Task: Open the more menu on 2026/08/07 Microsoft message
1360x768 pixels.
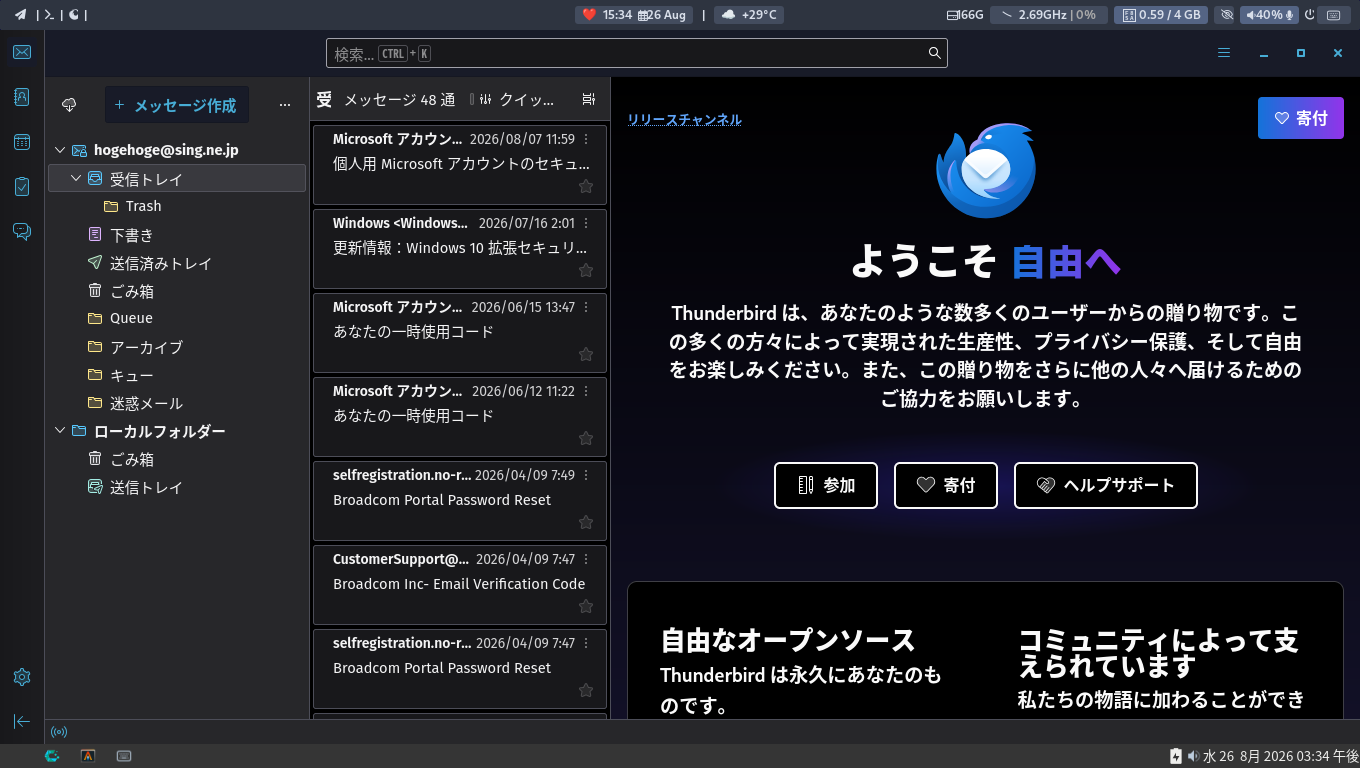Action: (x=587, y=139)
